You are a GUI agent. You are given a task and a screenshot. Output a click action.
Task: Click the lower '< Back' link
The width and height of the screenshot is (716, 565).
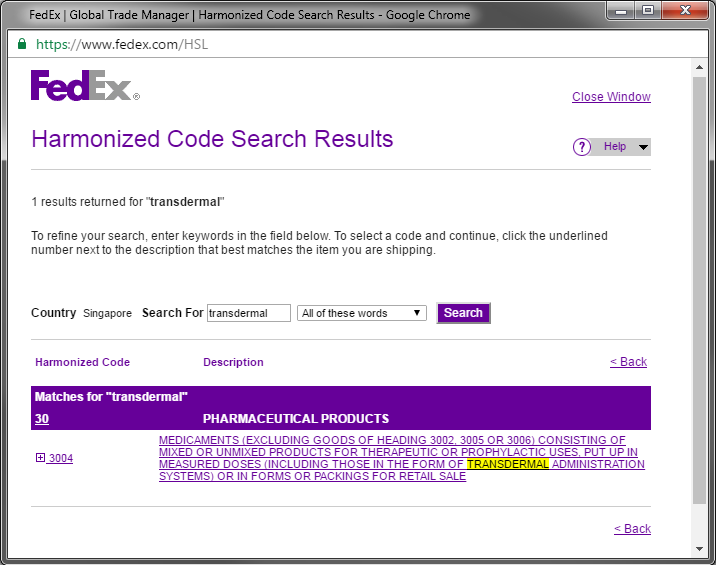click(632, 528)
